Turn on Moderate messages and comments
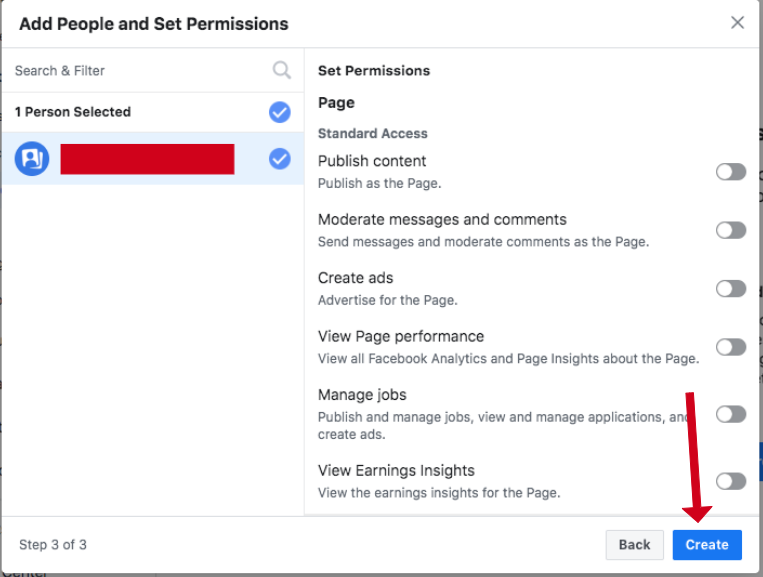The image size is (763, 577). pyautogui.click(x=731, y=230)
